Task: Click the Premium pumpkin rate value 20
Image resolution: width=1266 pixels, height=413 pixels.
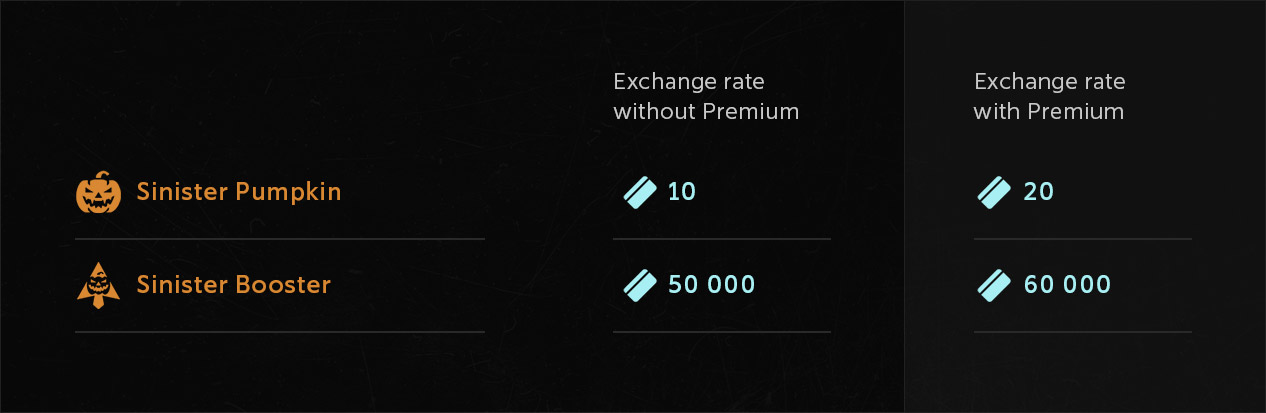Action: [1039, 192]
